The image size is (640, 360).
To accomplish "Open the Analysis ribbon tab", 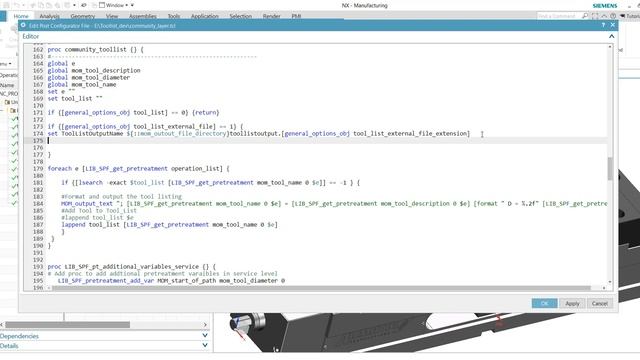I will (49, 16).
